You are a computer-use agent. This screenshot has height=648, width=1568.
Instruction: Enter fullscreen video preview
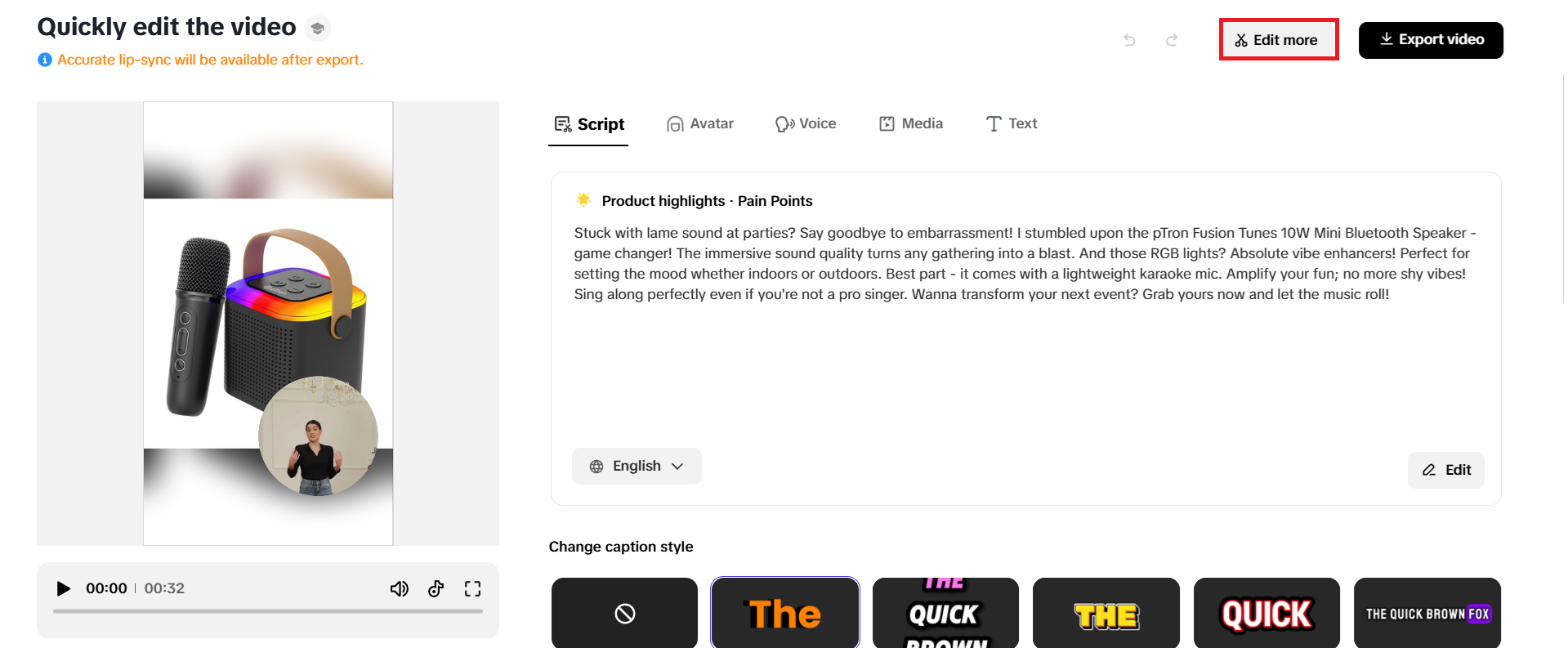pyautogui.click(x=472, y=589)
